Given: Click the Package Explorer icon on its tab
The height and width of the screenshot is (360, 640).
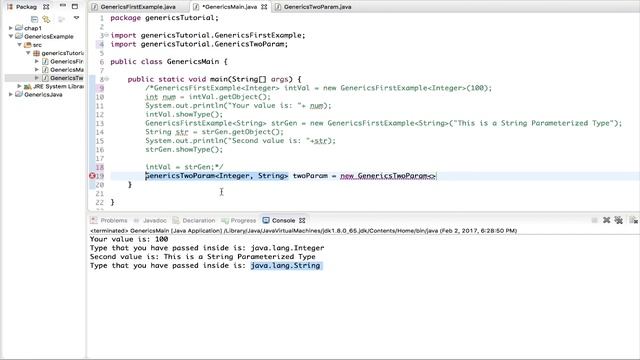Looking at the screenshot, I should coord(10,7).
